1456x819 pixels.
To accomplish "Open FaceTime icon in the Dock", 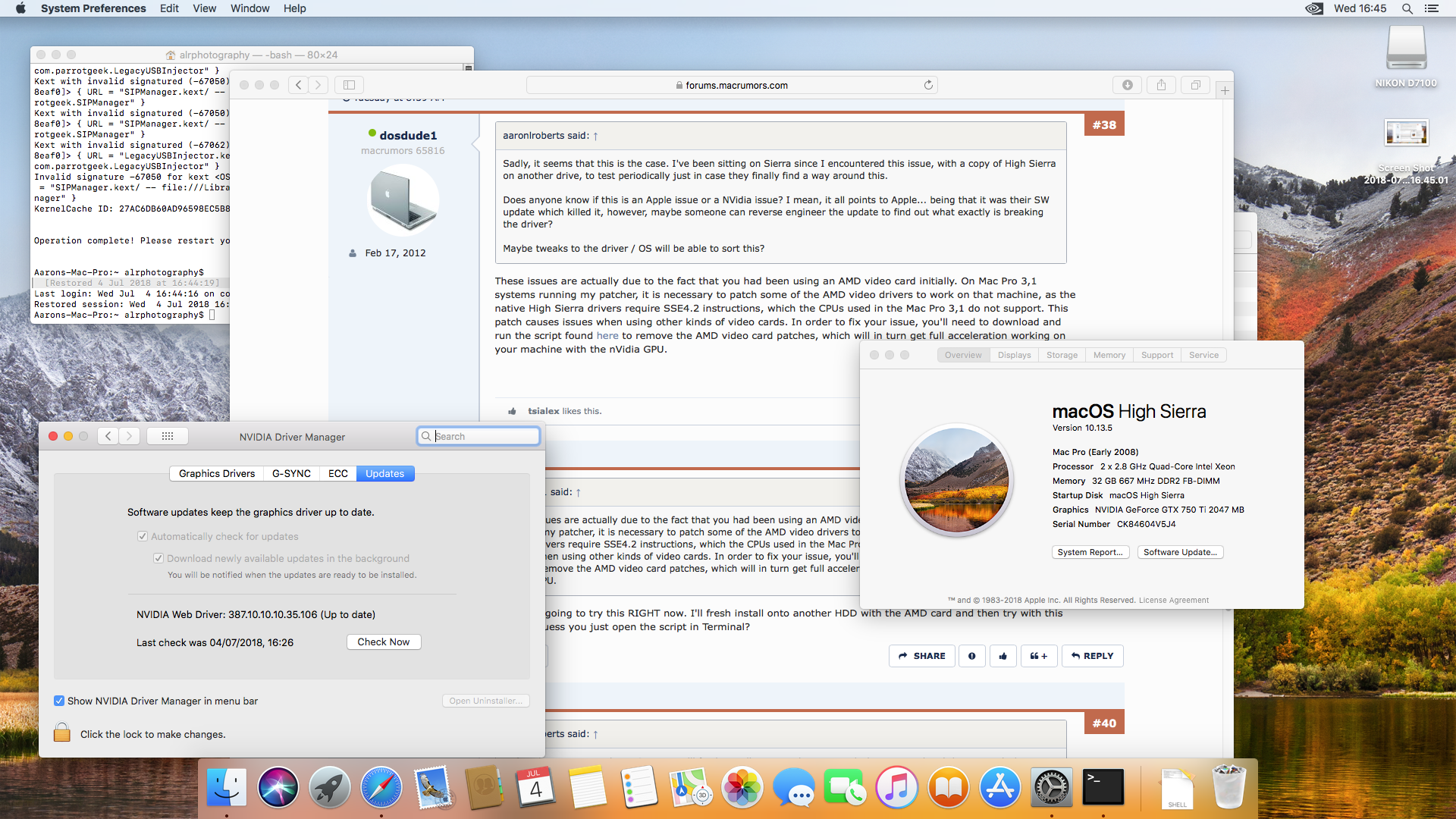I will click(846, 787).
